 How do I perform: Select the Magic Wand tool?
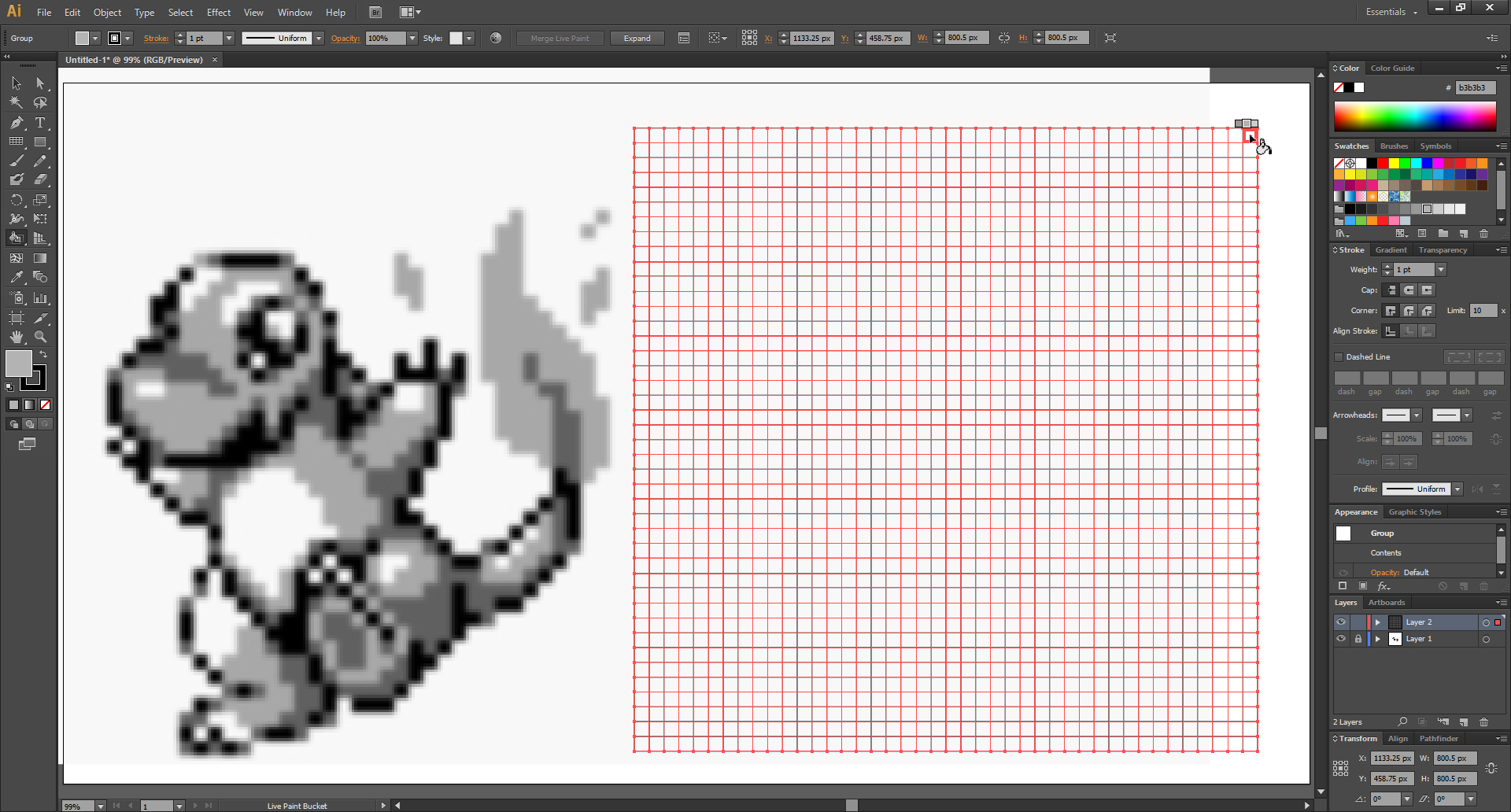click(x=17, y=102)
